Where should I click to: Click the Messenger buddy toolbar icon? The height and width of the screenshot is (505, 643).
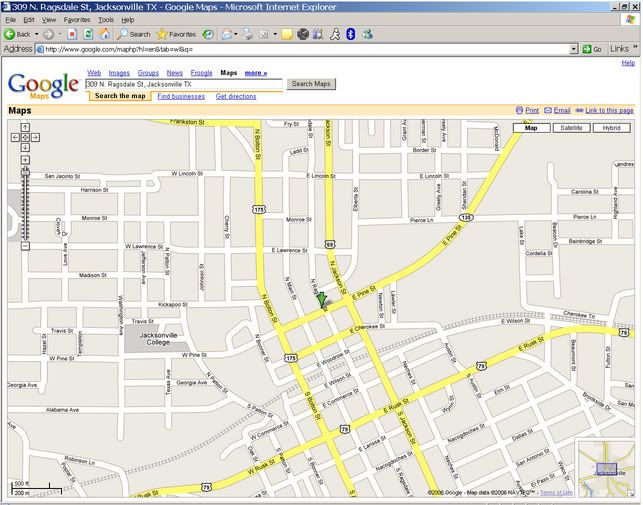(367, 34)
